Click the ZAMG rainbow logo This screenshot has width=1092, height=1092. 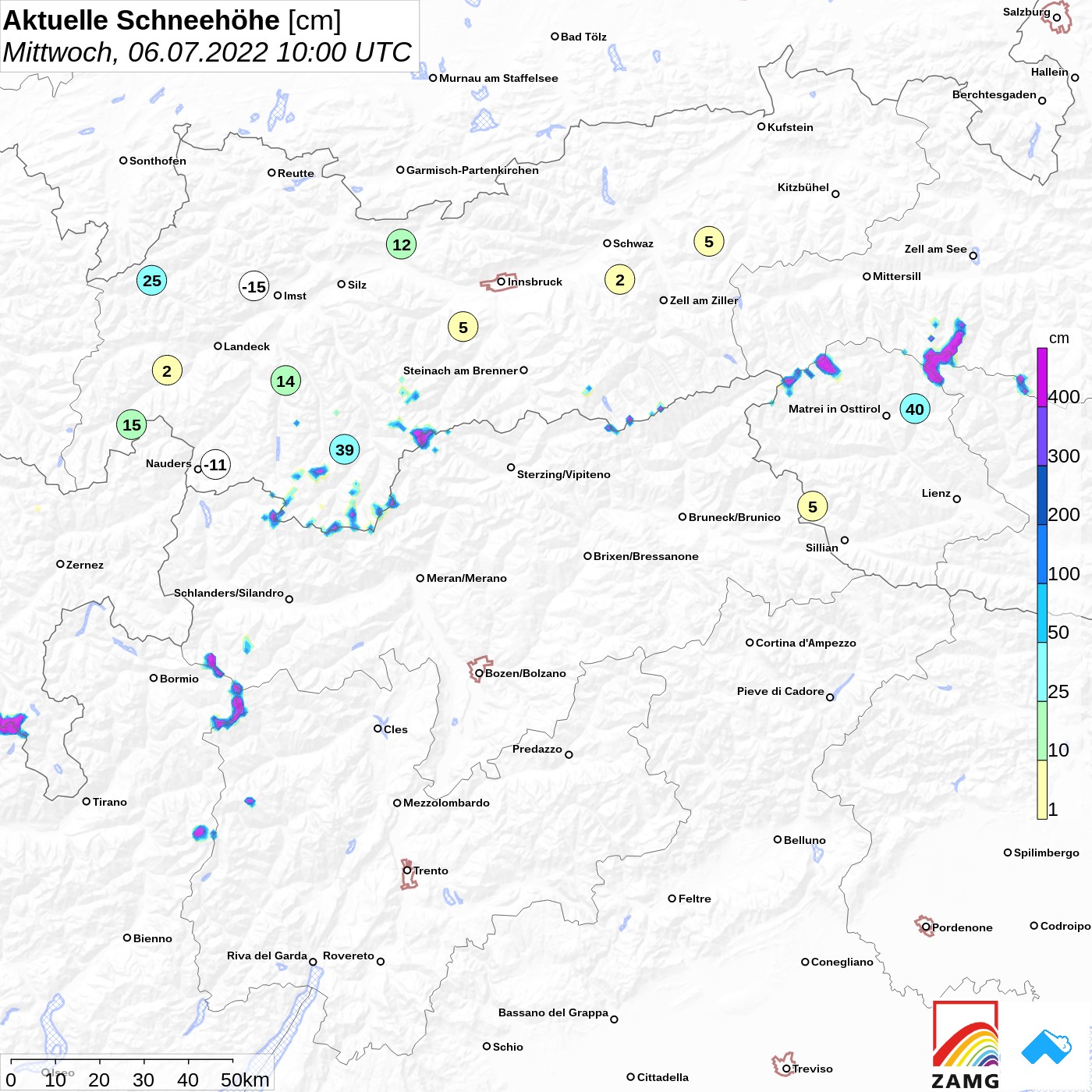(966, 1044)
